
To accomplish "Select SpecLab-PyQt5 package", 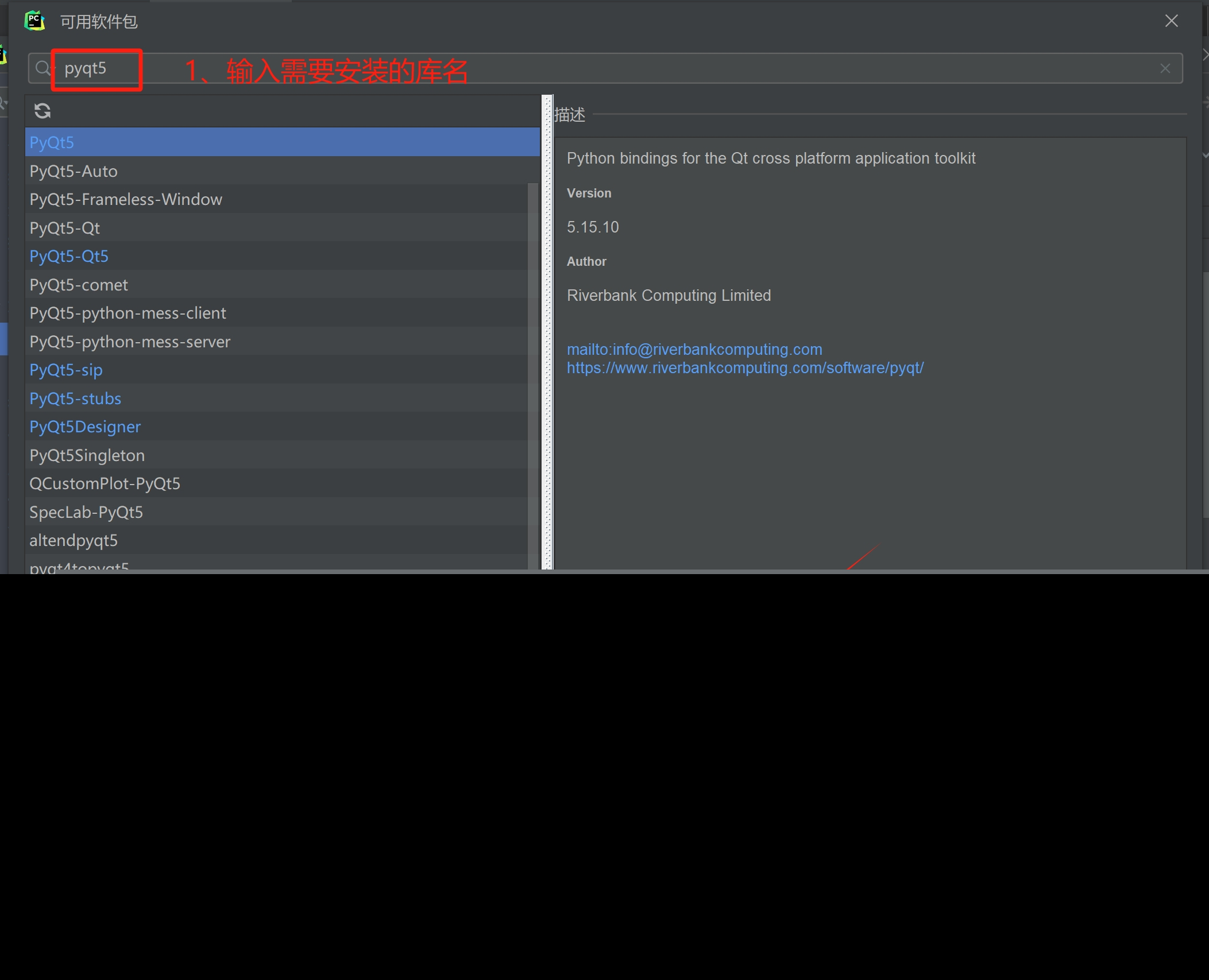I will [277, 512].
